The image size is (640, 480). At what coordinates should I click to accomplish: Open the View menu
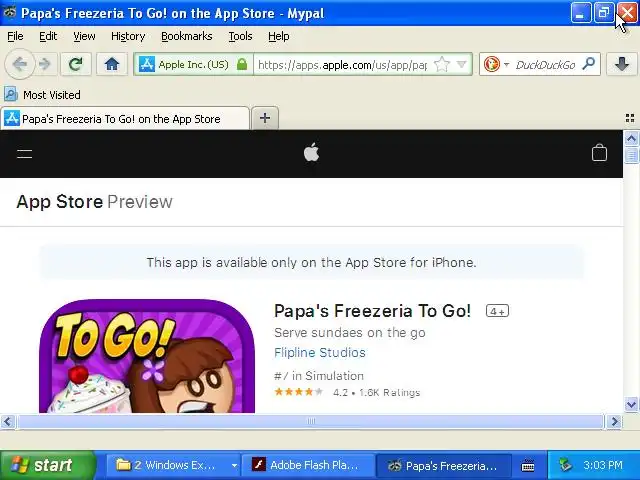pyautogui.click(x=84, y=36)
